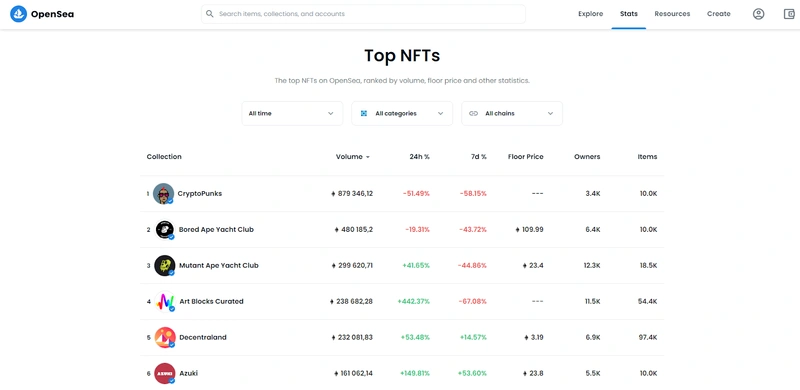Open the Create menu item
800x390 pixels.
click(718, 14)
